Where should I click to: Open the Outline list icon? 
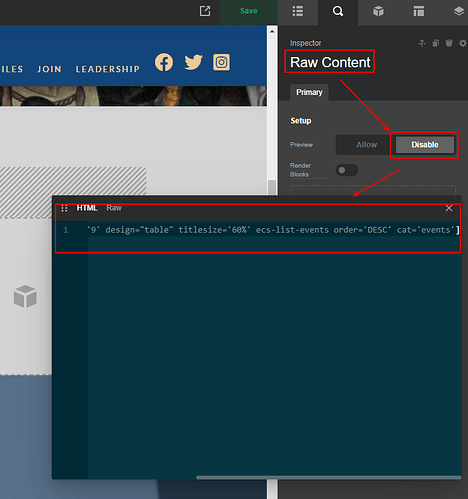(x=298, y=11)
